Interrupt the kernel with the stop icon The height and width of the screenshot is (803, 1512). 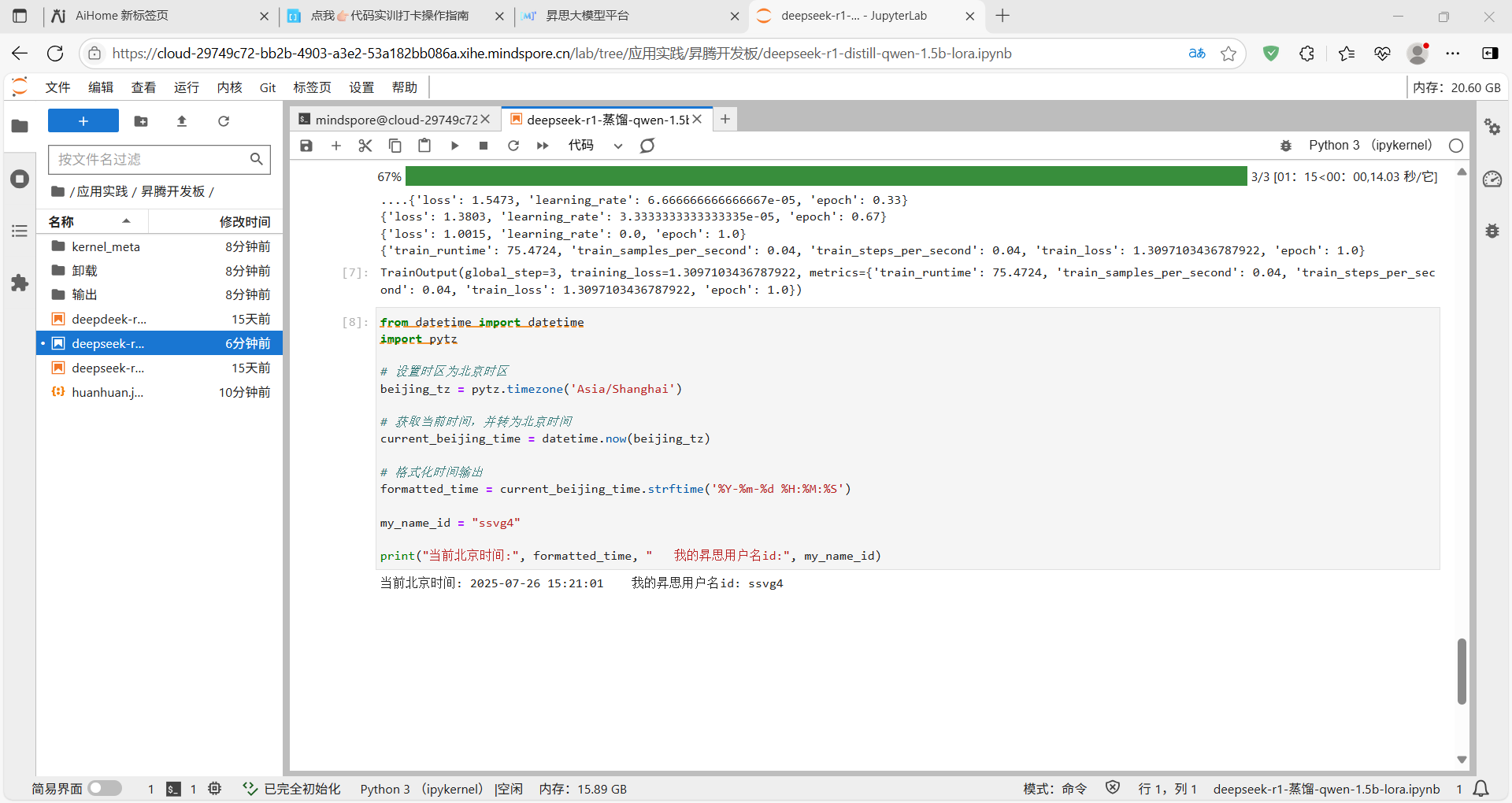click(484, 146)
